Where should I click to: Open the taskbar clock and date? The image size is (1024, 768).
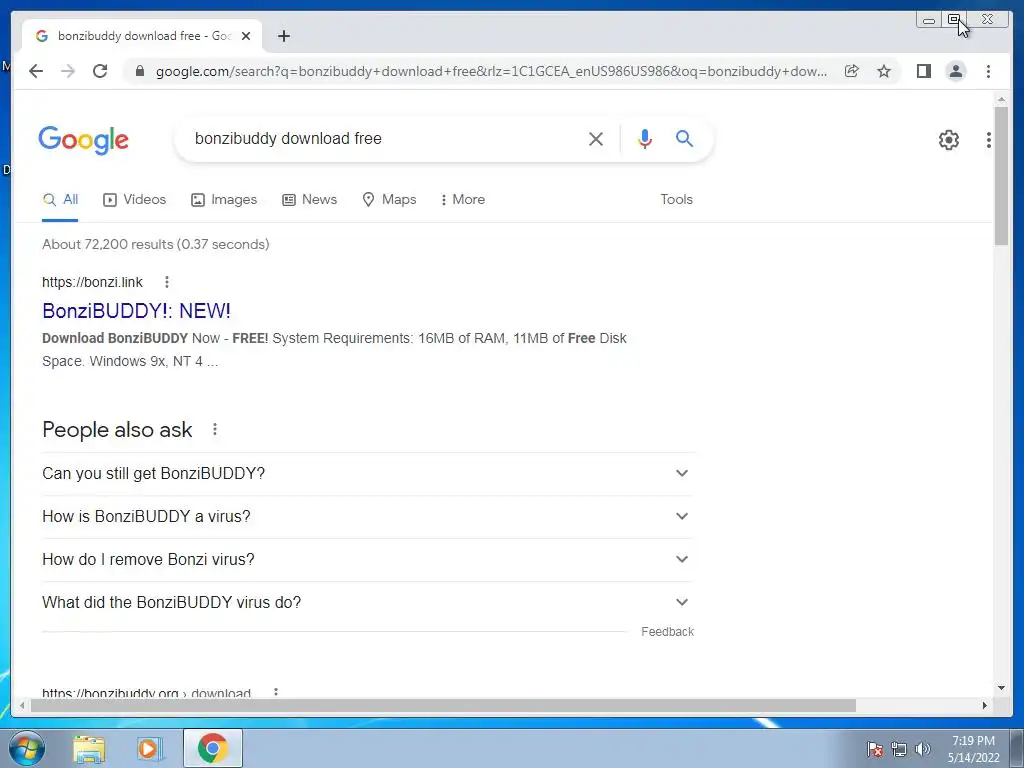tap(973, 749)
